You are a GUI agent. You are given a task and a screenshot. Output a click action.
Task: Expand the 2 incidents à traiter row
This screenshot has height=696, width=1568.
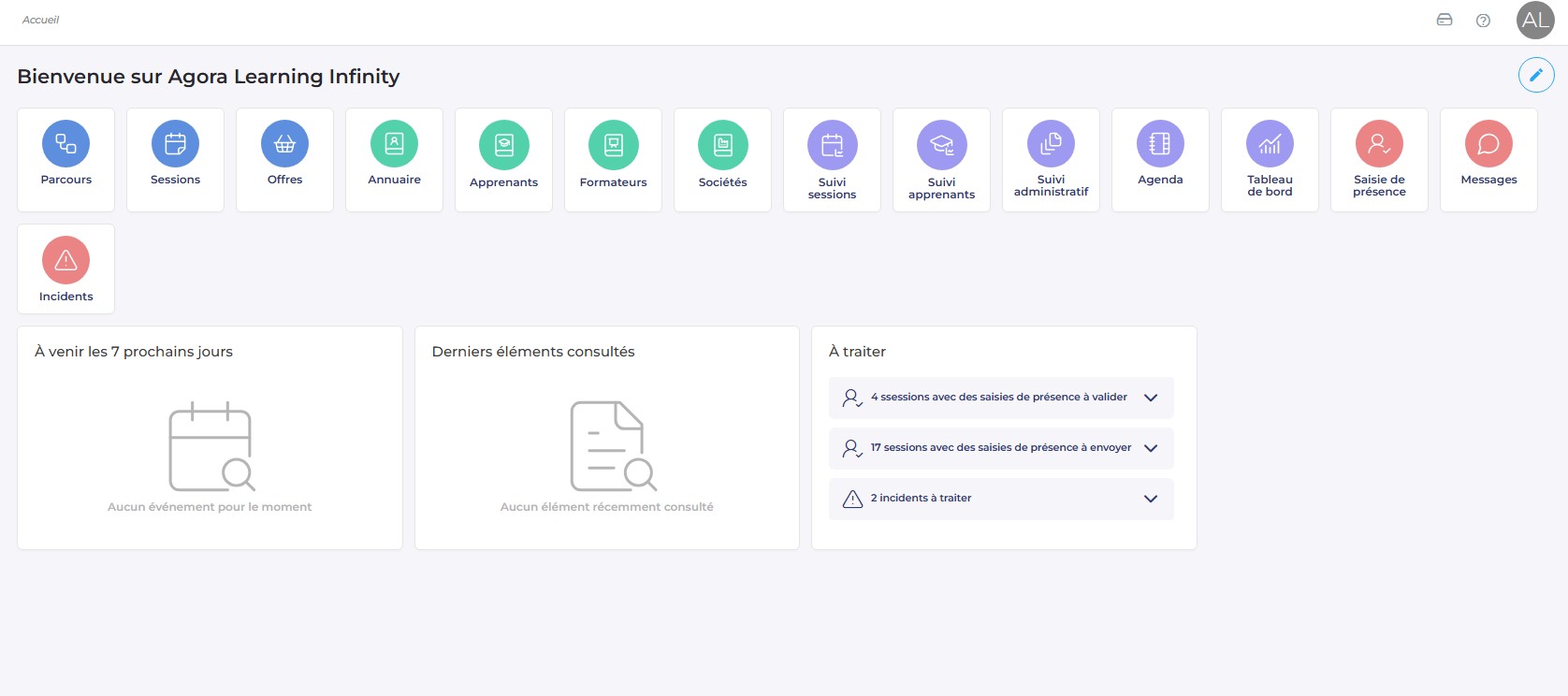point(1151,499)
